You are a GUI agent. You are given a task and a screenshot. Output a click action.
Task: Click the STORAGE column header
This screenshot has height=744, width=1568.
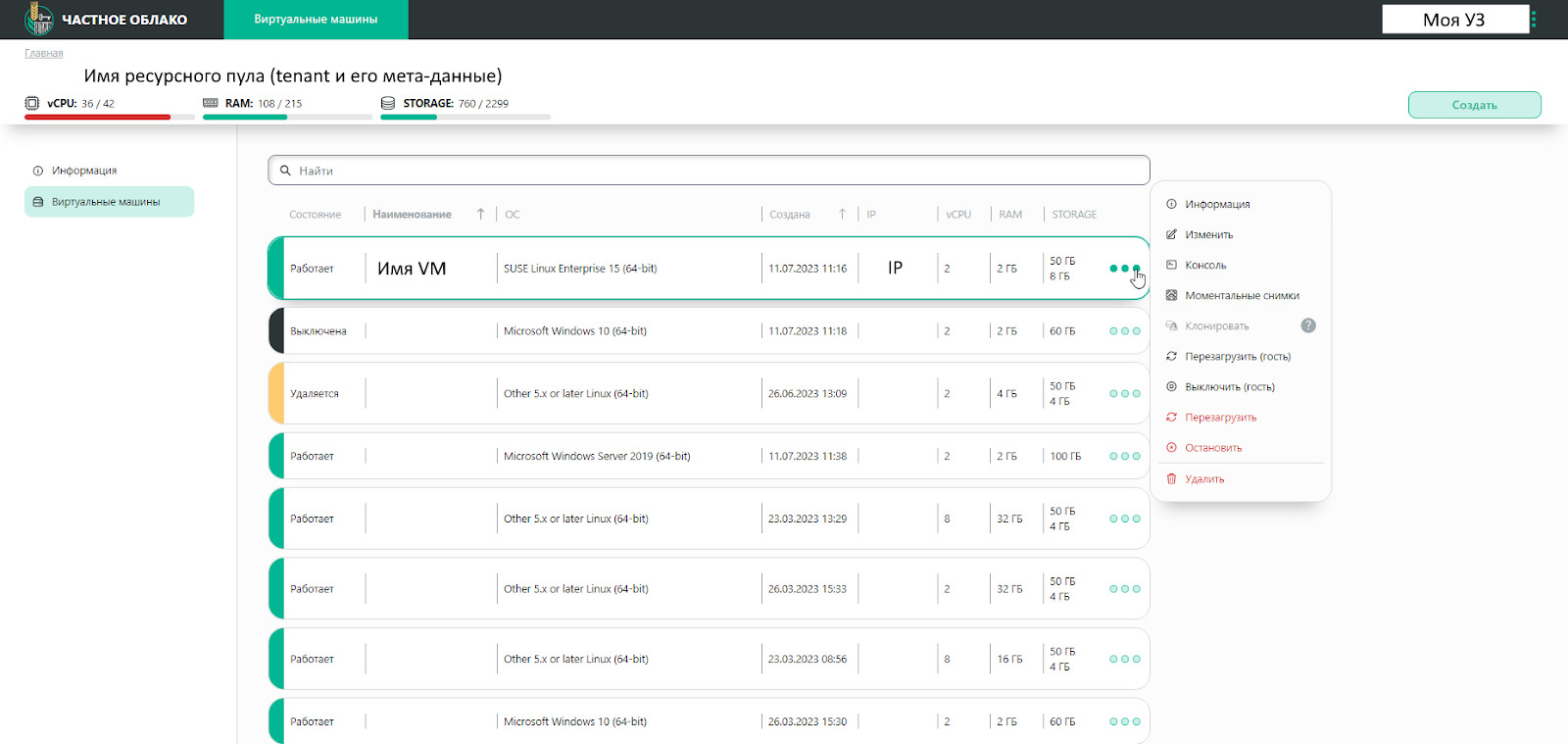[x=1074, y=214]
